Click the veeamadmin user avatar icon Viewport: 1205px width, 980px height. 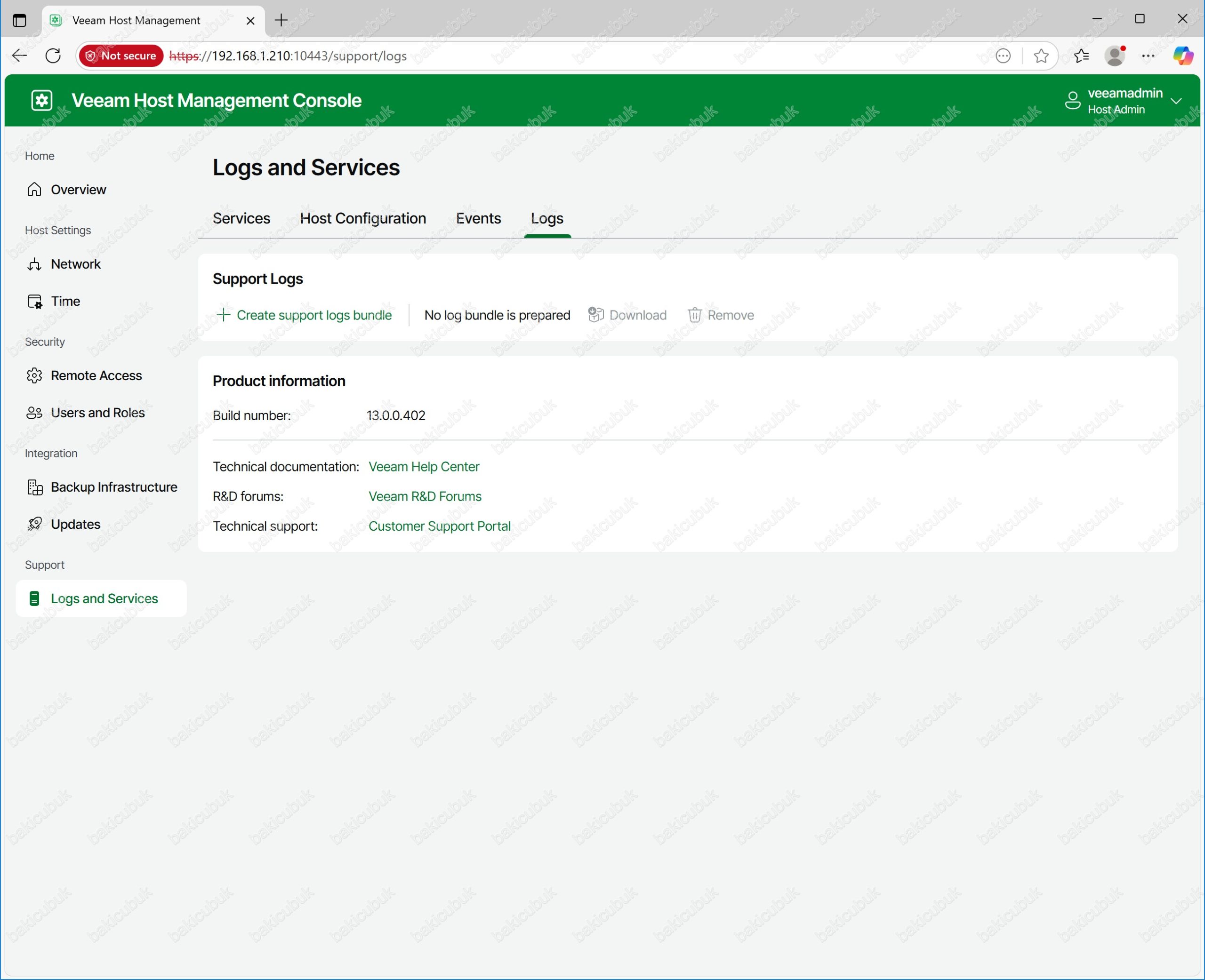(1072, 101)
